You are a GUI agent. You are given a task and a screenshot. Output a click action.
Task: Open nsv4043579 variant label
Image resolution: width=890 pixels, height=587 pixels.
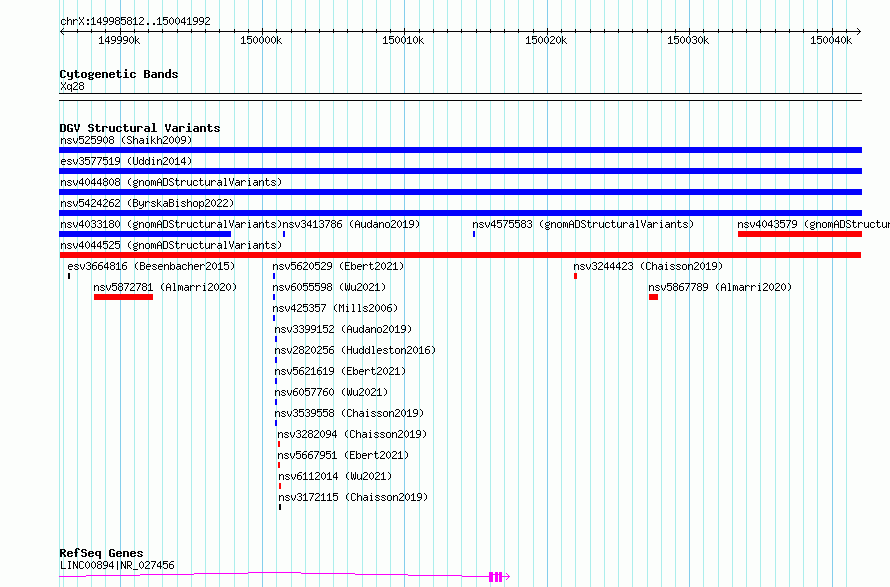click(x=813, y=224)
